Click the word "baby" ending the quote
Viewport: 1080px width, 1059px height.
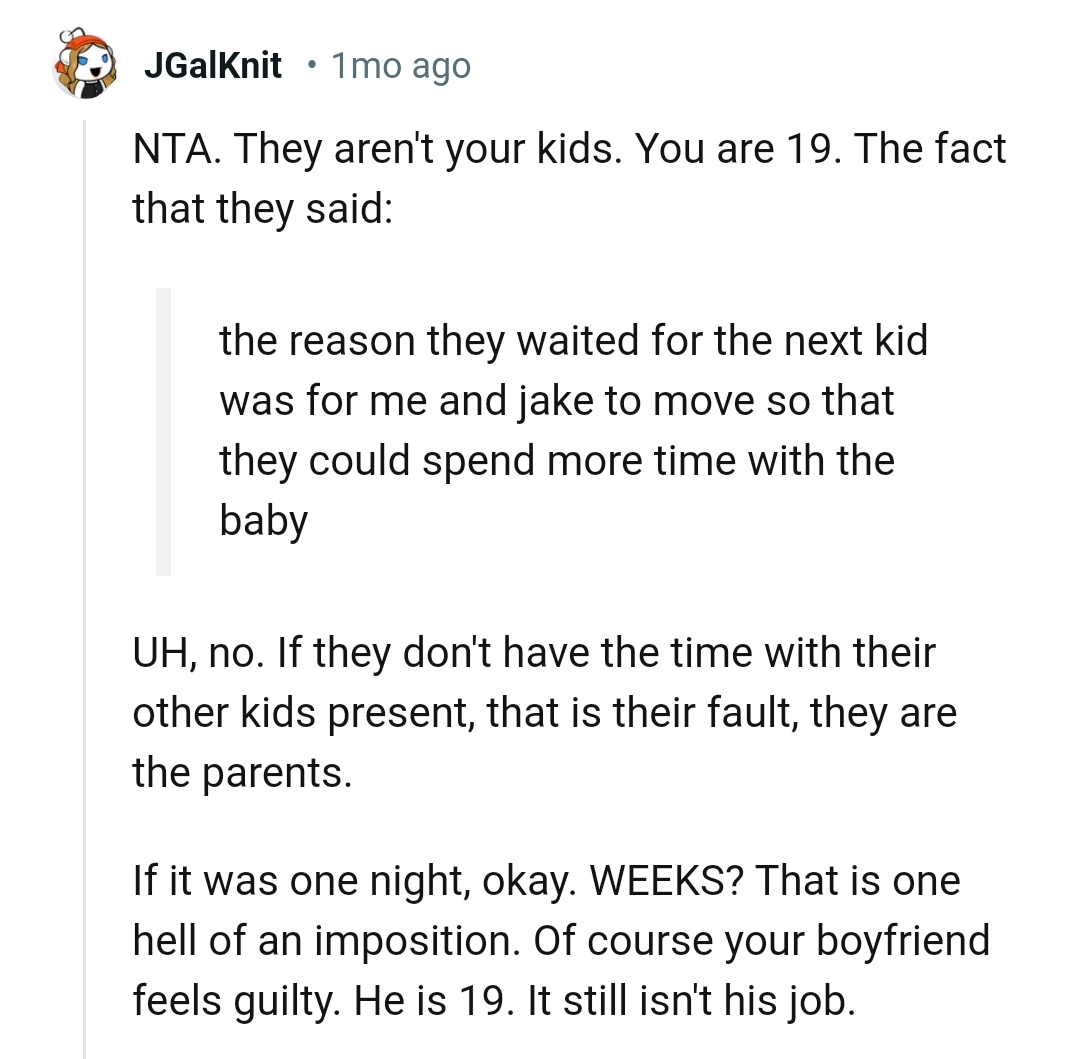click(x=263, y=521)
